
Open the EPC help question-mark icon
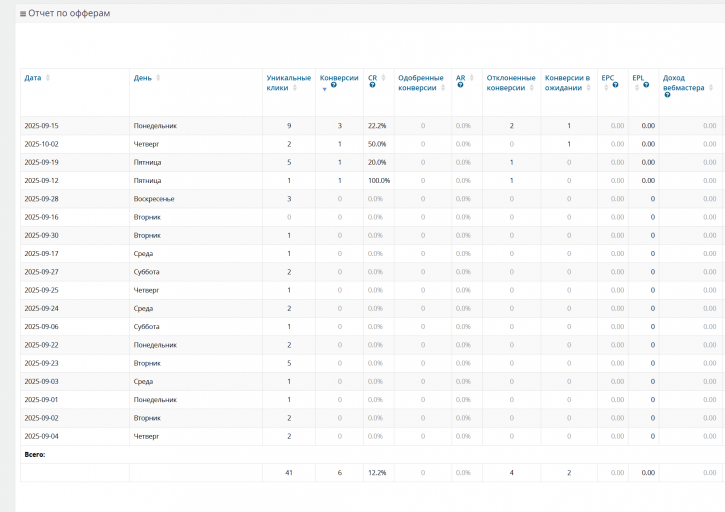click(615, 85)
